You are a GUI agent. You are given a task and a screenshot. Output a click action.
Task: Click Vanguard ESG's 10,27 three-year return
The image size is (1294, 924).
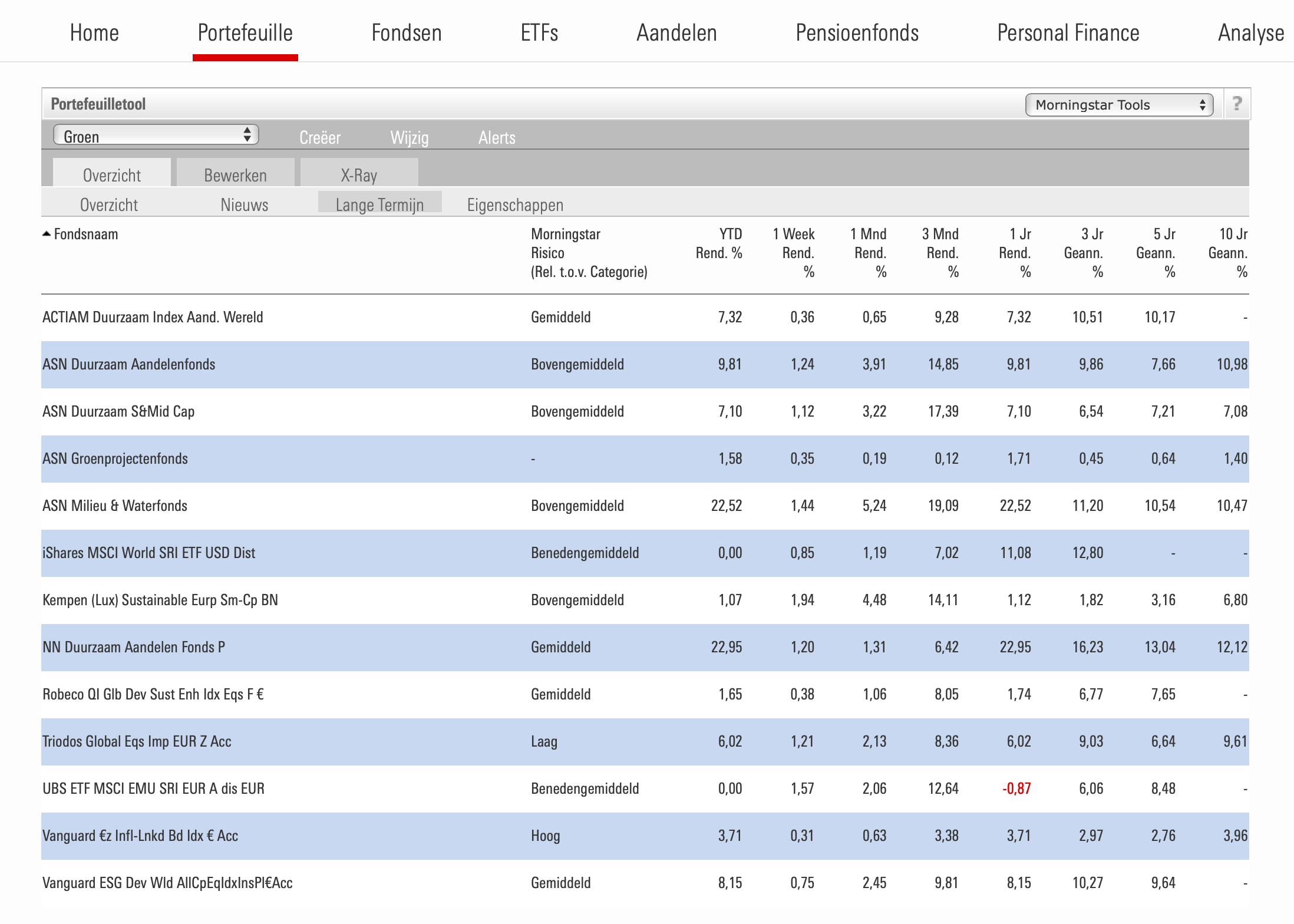click(x=1088, y=883)
